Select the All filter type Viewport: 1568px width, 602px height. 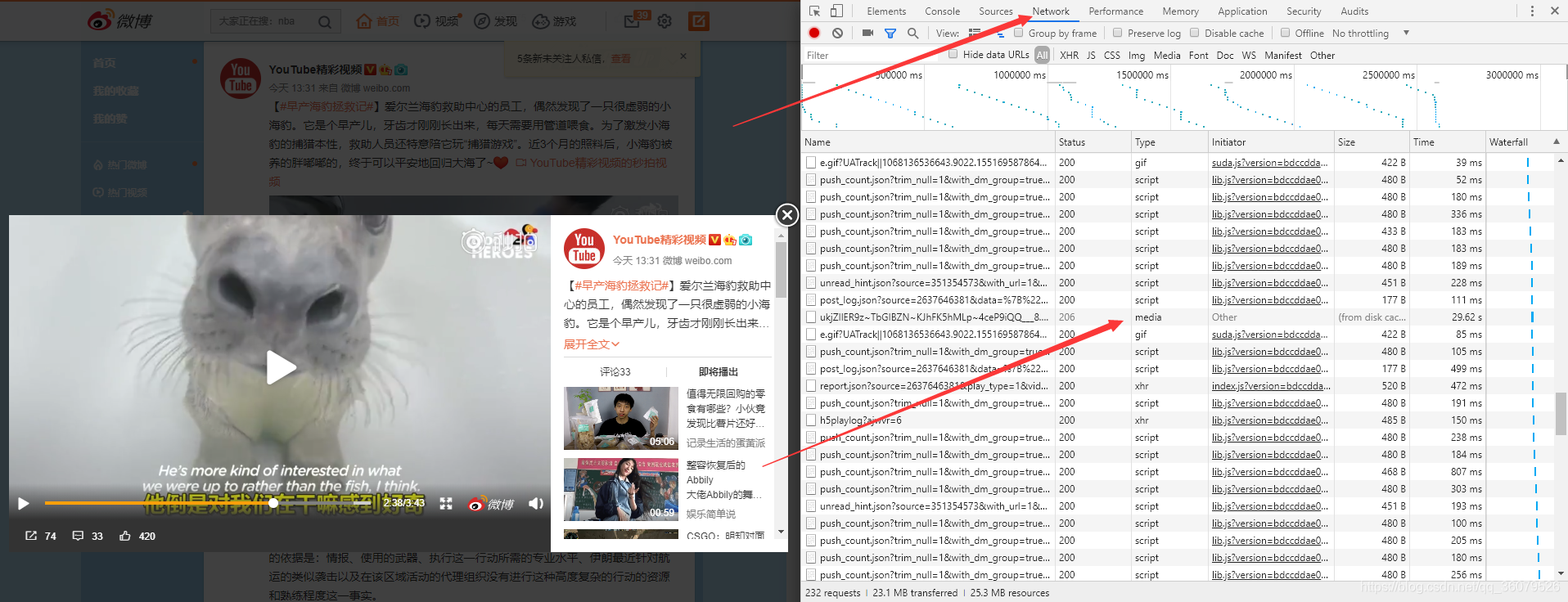[x=1042, y=55]
